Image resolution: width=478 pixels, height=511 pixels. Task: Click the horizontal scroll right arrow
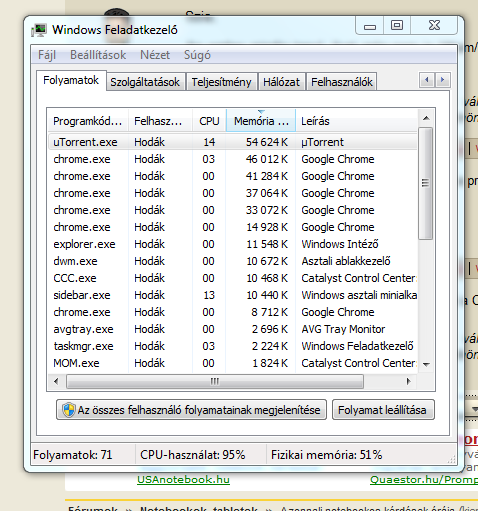pyautogui.click(x=408, y=381)
